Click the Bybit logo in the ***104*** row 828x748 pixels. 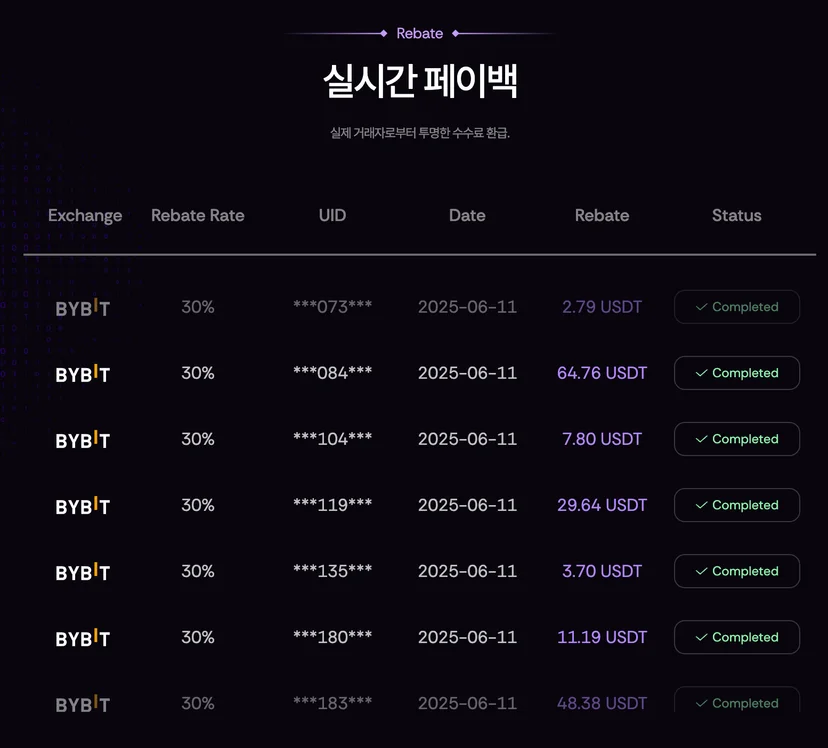[x=83, y=440]
